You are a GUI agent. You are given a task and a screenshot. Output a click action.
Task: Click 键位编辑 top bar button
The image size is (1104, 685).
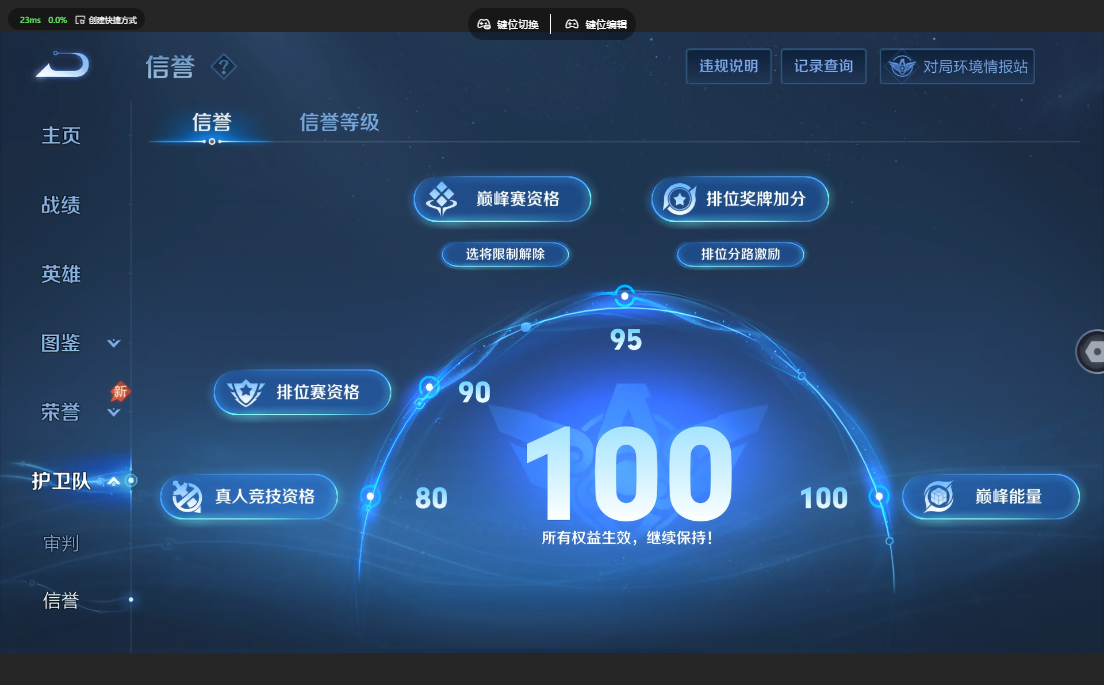coord(596,24)
